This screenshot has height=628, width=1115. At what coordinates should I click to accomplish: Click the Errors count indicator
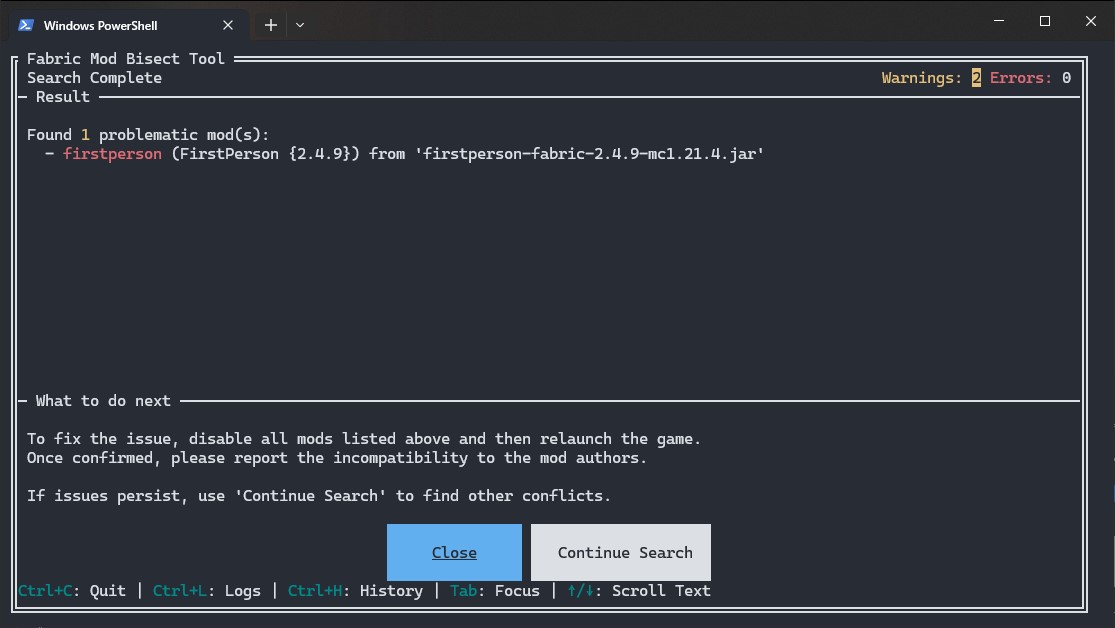1030,78
